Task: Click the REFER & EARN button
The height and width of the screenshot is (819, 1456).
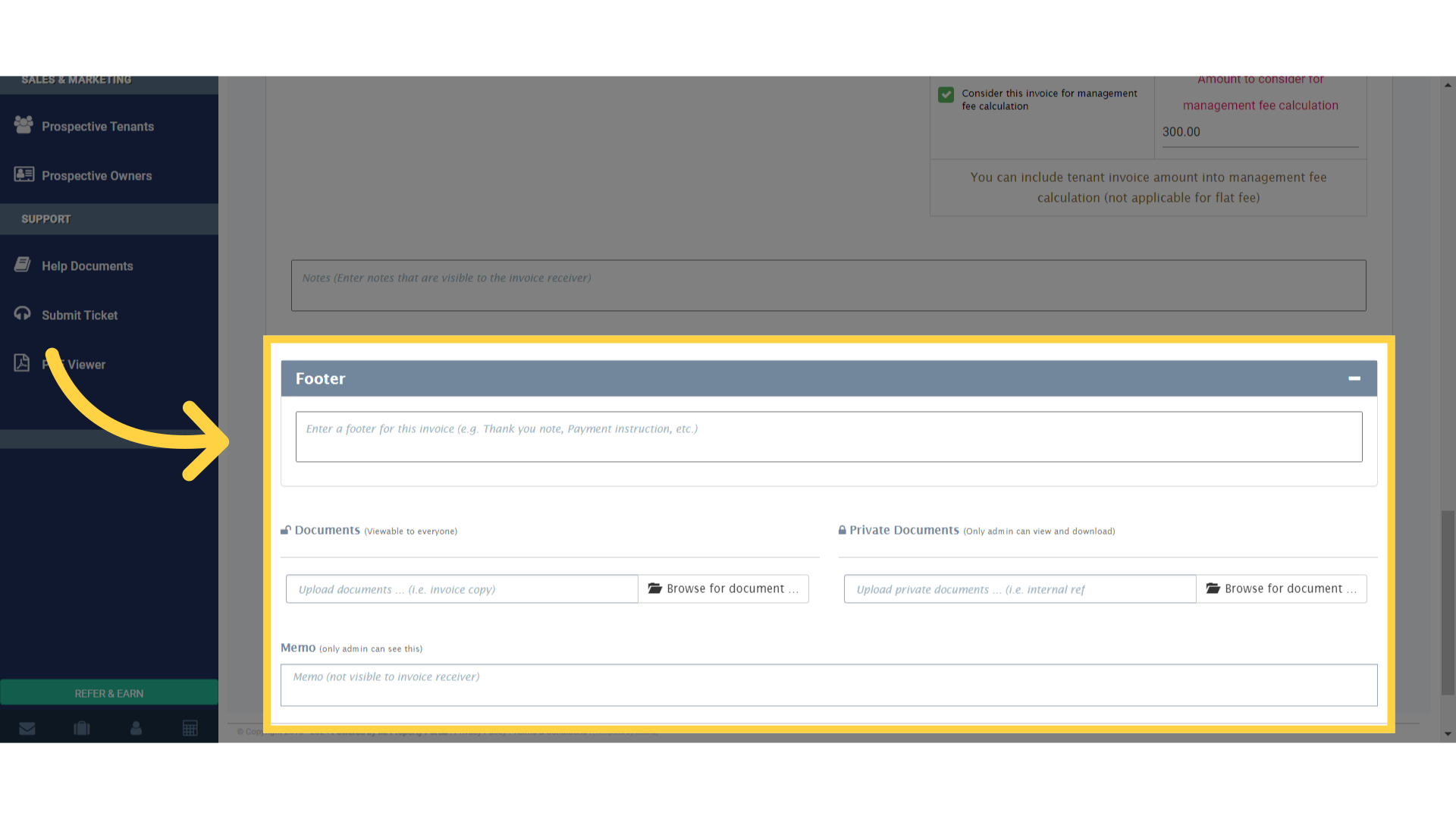Action: coord(108,692)
